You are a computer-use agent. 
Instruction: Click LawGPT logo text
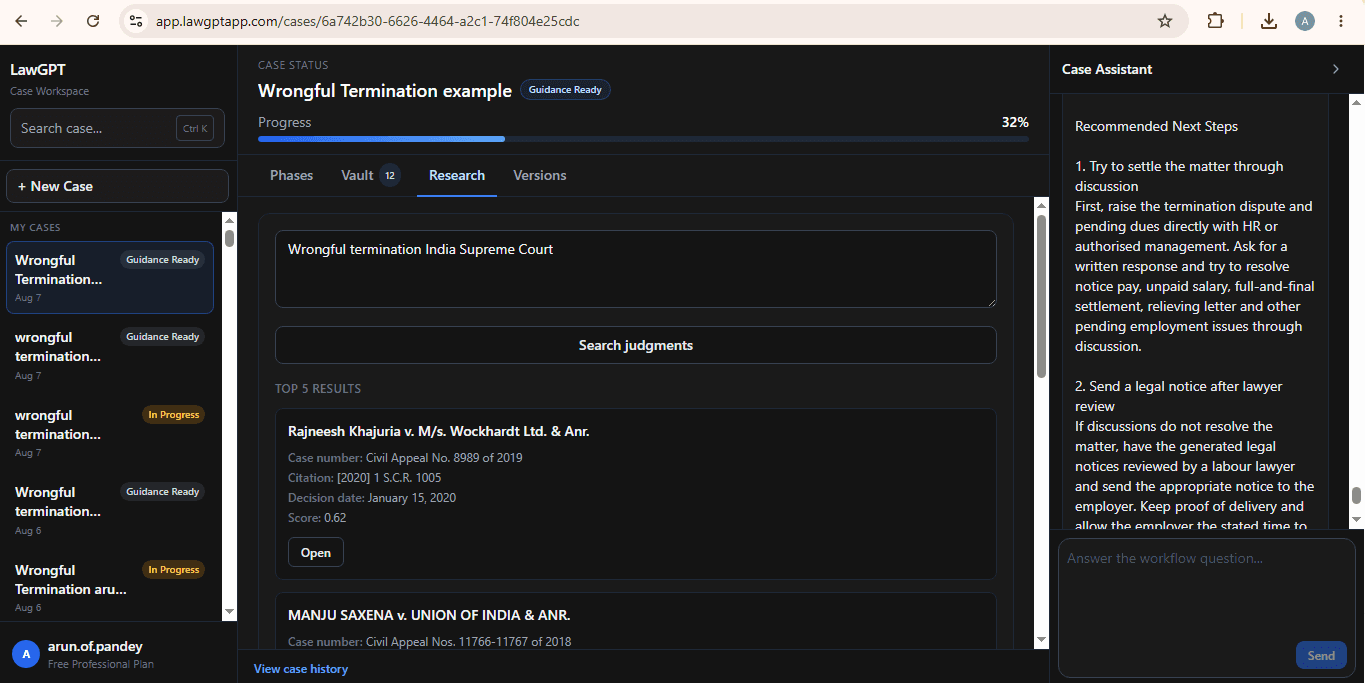point(38,70)
